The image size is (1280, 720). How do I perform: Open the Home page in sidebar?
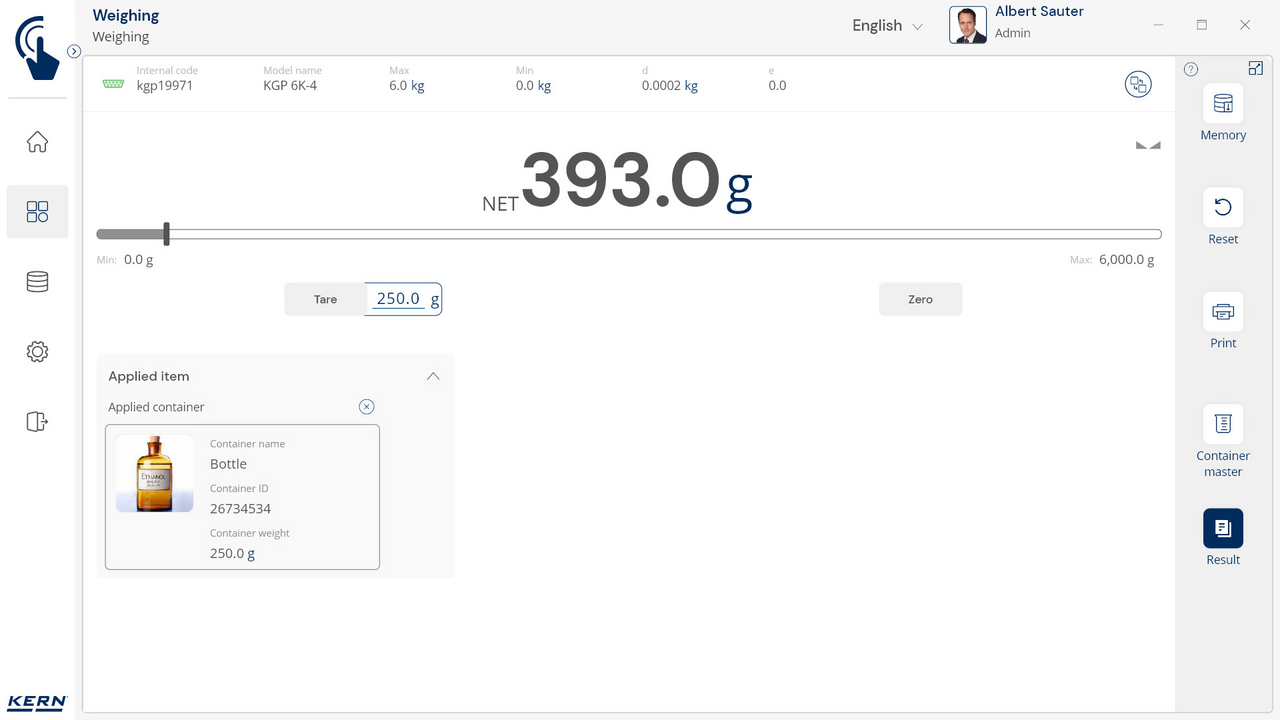pyautogui.click(x=37, y=142)
